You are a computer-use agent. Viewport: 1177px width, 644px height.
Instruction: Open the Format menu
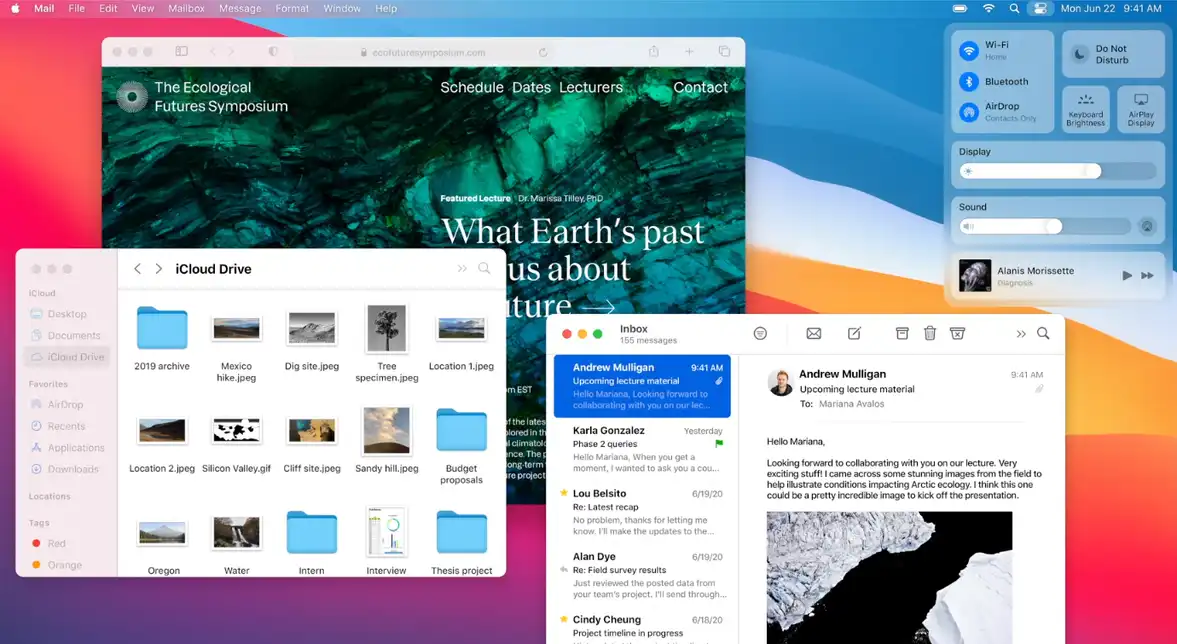point(292,8)
